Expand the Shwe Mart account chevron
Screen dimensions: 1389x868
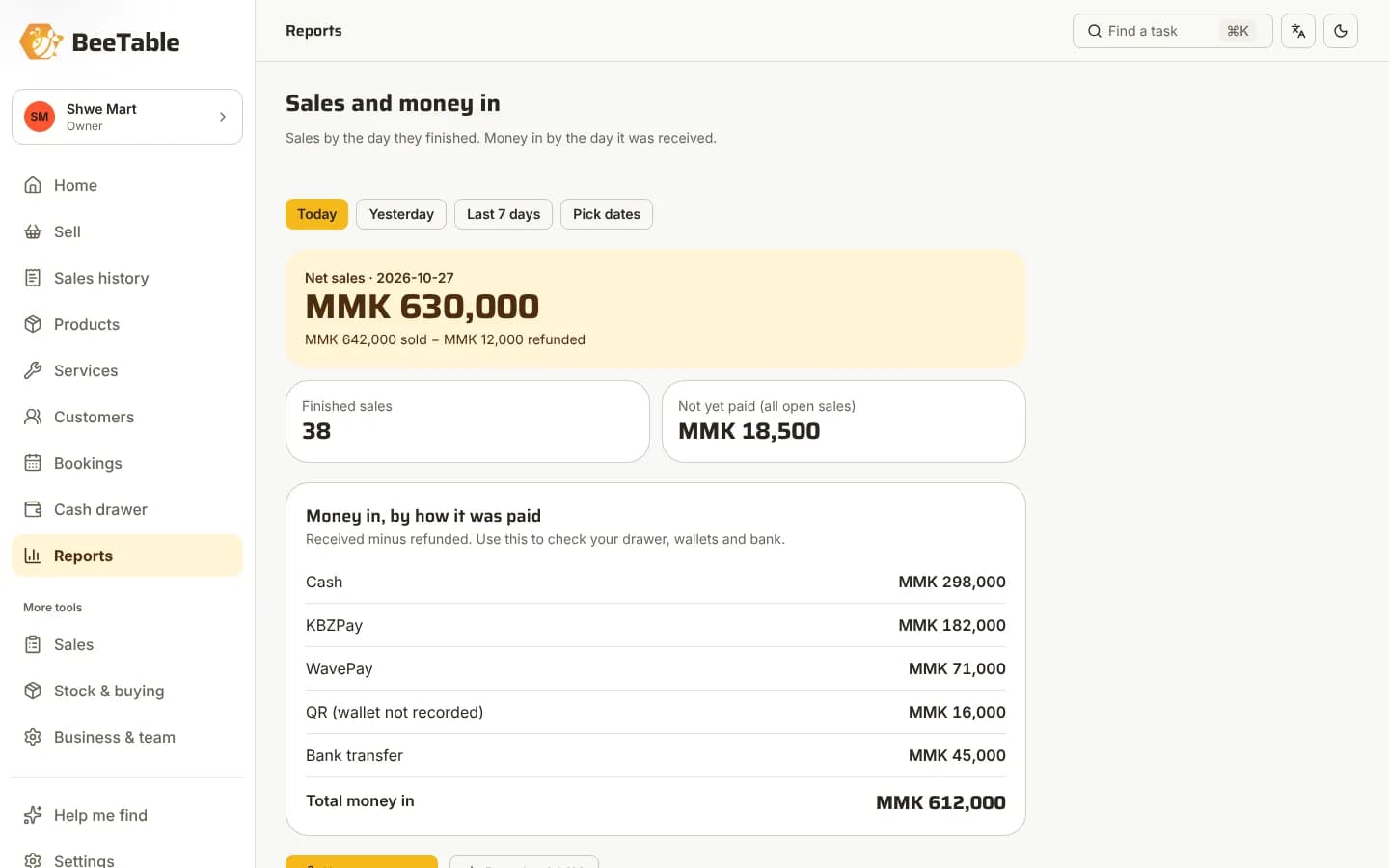pyautogui.click(x=223, y=117)
